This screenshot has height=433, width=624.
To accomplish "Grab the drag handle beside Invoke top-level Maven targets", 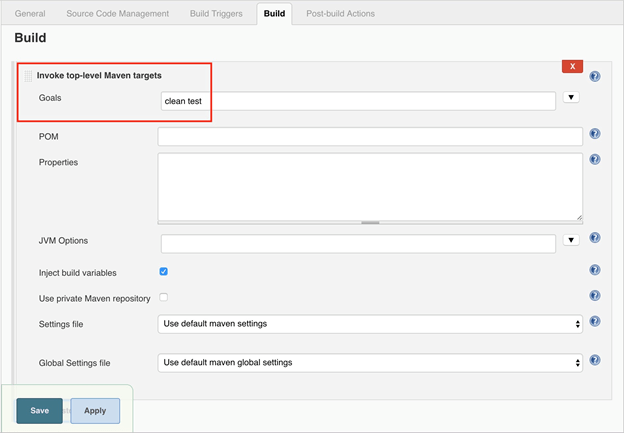I will click(x=29, y=76).
